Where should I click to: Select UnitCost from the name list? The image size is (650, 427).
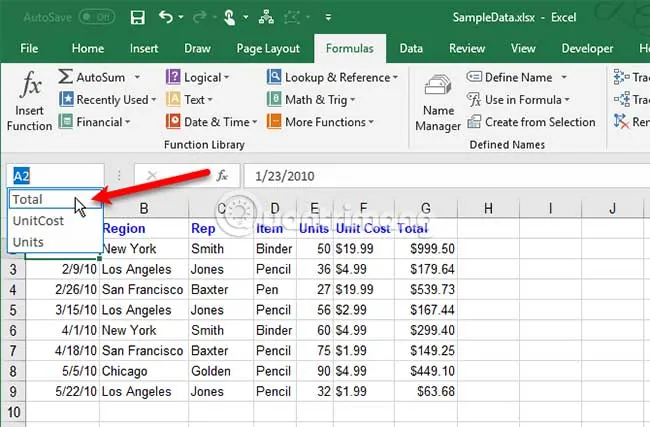55,221
